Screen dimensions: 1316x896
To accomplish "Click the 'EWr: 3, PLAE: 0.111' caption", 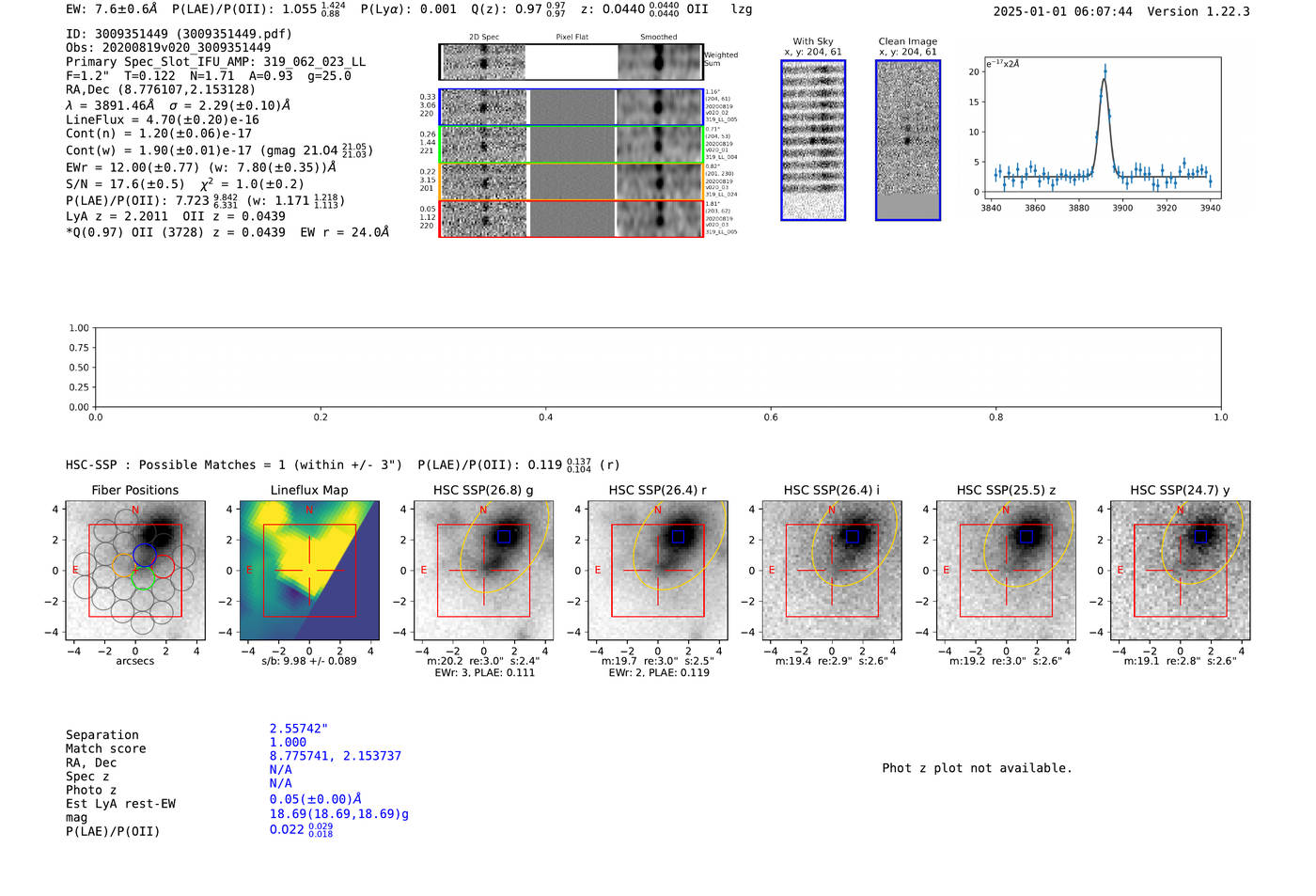I will click(x=484, y=673).
